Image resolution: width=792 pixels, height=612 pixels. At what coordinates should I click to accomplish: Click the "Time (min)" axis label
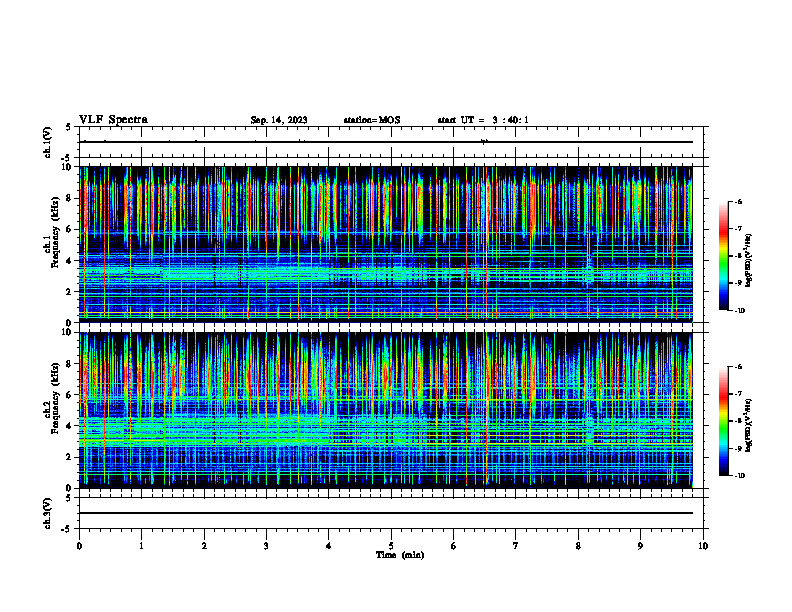[400, 555]
